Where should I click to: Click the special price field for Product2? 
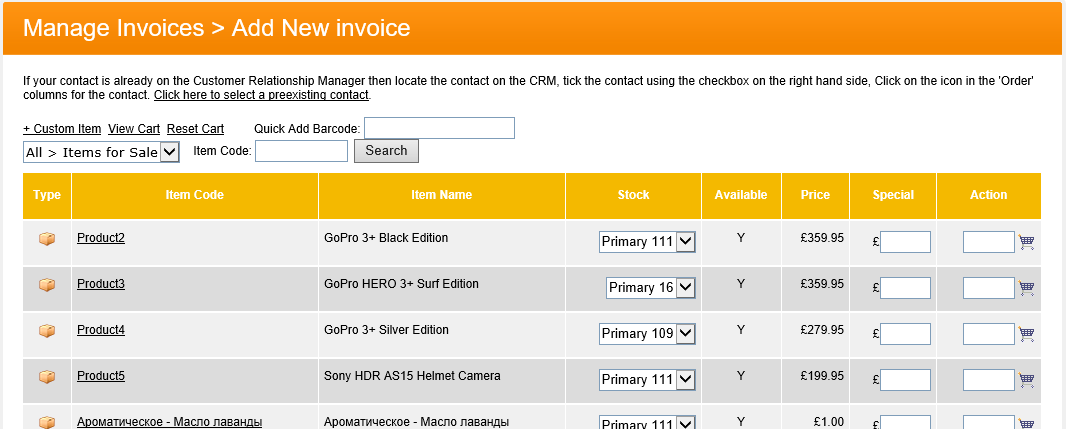coord(905,242)
